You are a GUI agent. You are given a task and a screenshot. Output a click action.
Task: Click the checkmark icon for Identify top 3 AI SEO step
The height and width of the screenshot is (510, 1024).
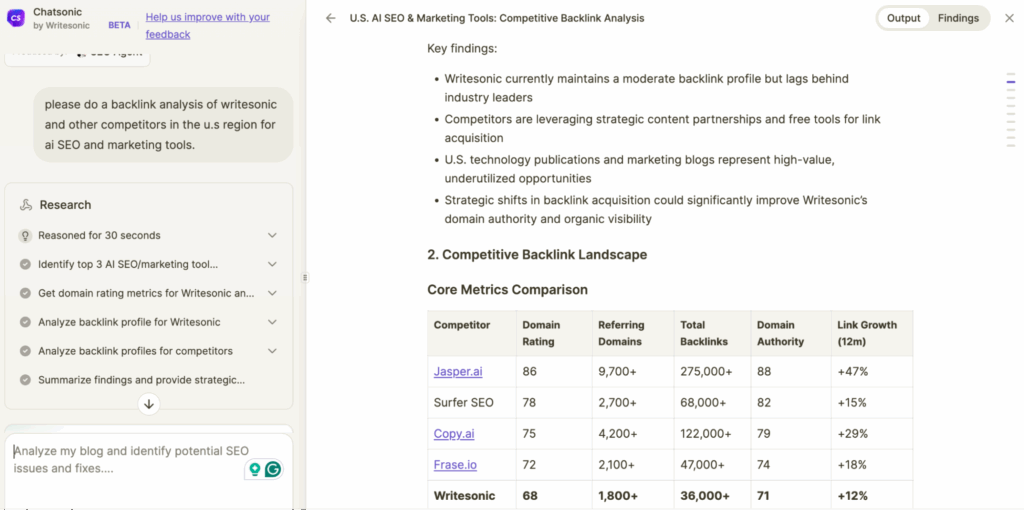[25, 264]
